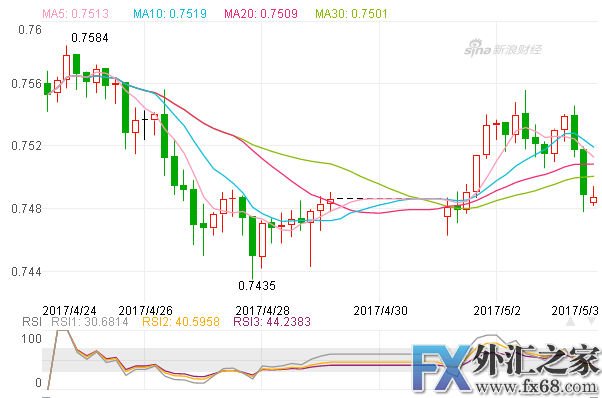Click the RSI axis label 100
The height and width of the screenshot is (398, 602).
point(31,339)
